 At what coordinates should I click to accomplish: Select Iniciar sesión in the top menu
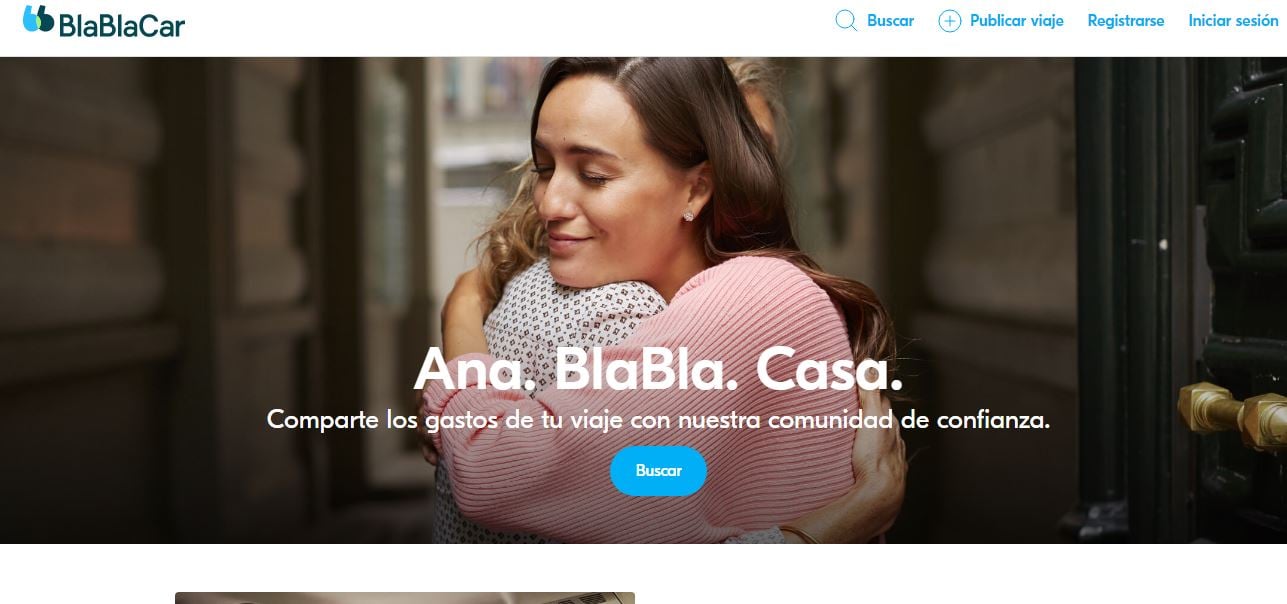[x=1233, y=21]
